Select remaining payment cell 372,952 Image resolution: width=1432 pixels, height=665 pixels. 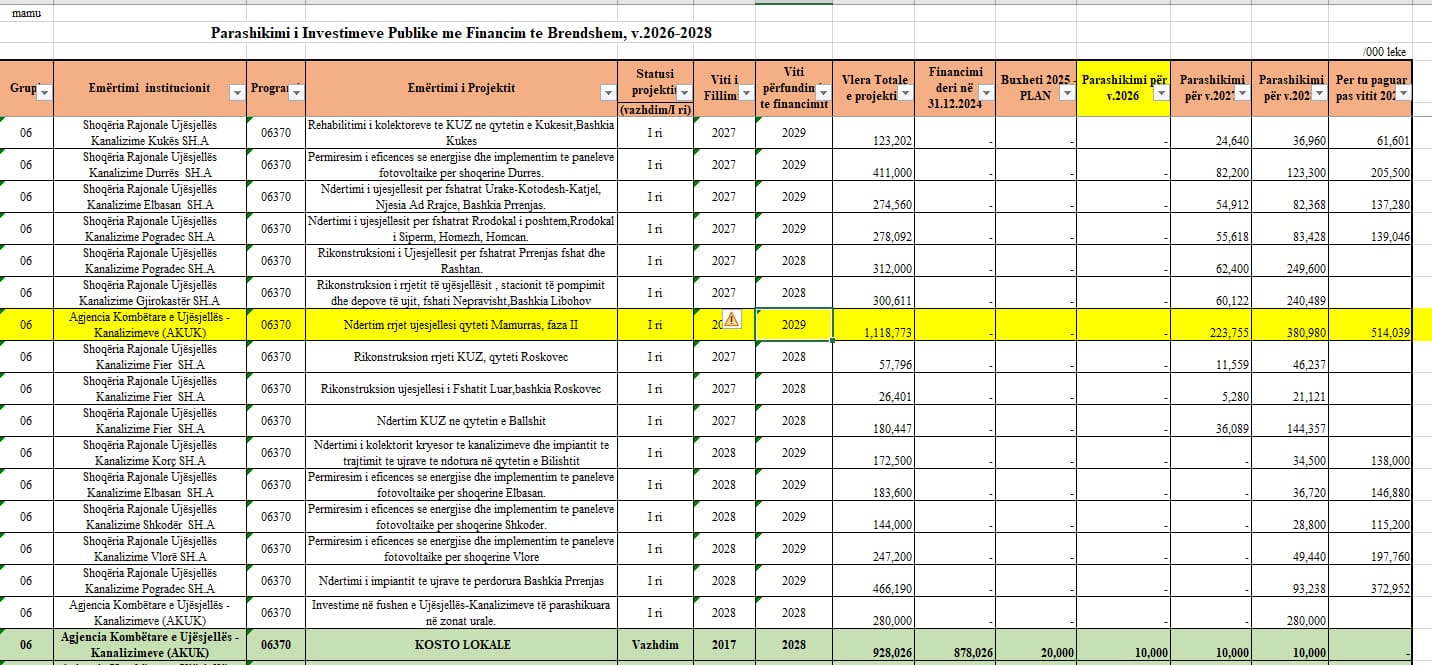pyautogui.click(x=1370, y=580)
